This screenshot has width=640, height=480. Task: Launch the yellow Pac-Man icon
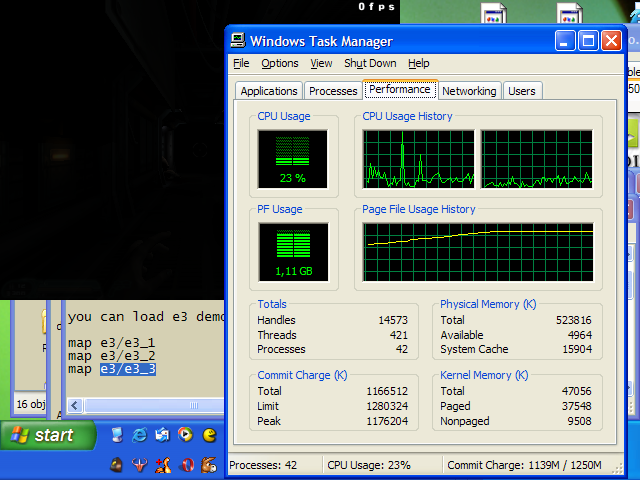click(x=209, y=435)
